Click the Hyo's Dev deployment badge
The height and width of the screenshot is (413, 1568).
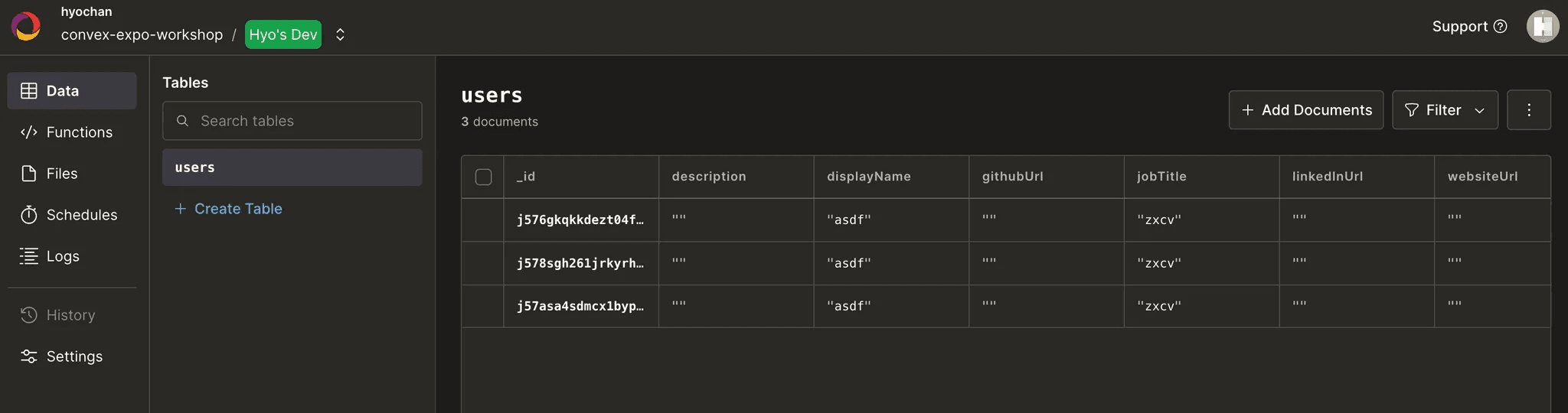pos(283,34)
